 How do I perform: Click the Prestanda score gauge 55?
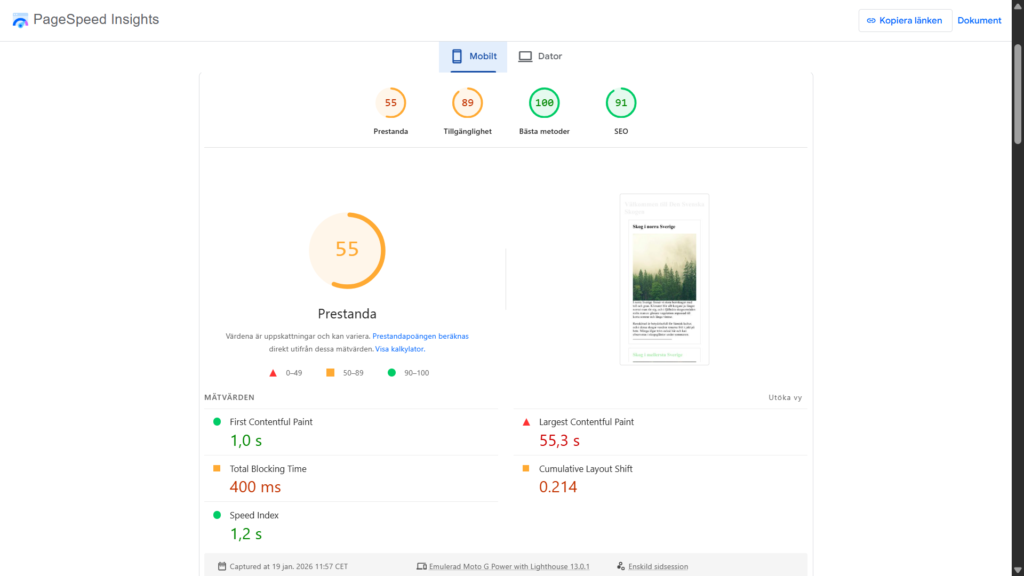(391, 103)
